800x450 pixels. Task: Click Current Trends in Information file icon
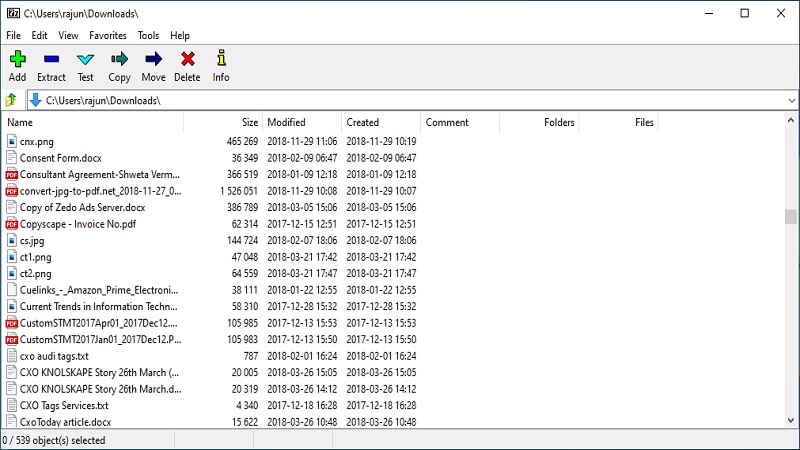(12, 306)
